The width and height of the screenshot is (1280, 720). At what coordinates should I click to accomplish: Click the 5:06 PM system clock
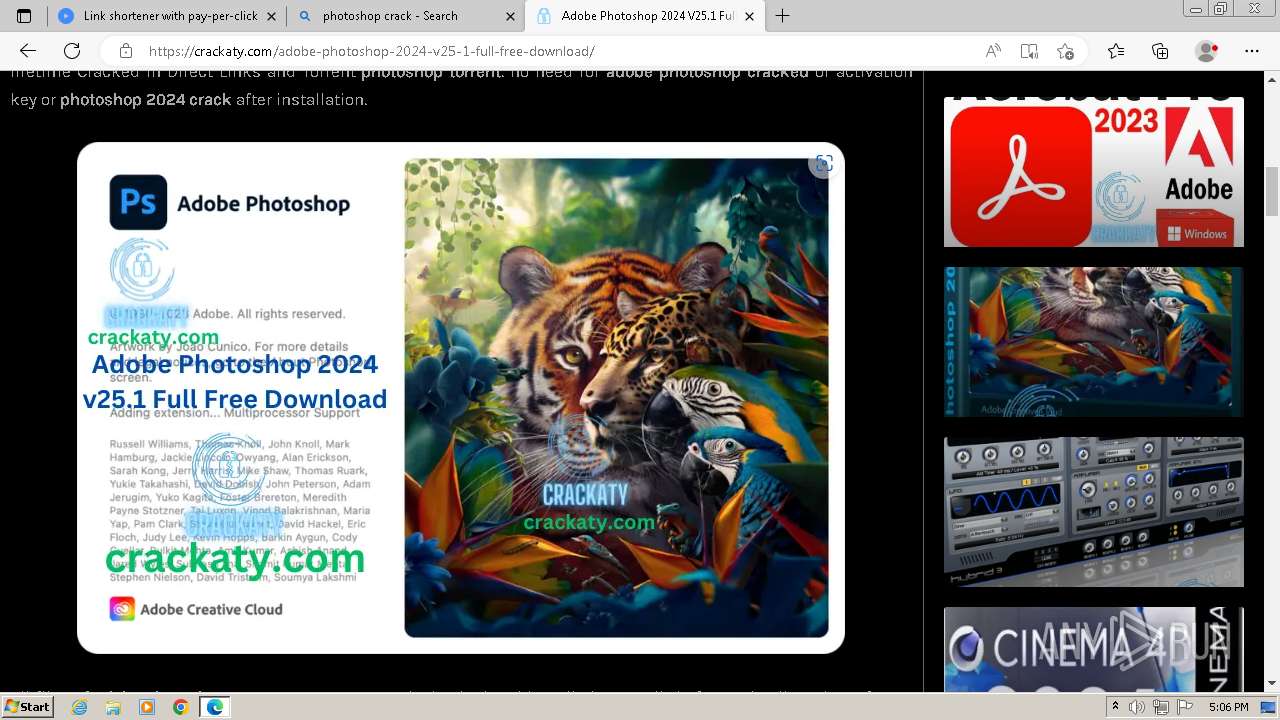coord(1228,707)
